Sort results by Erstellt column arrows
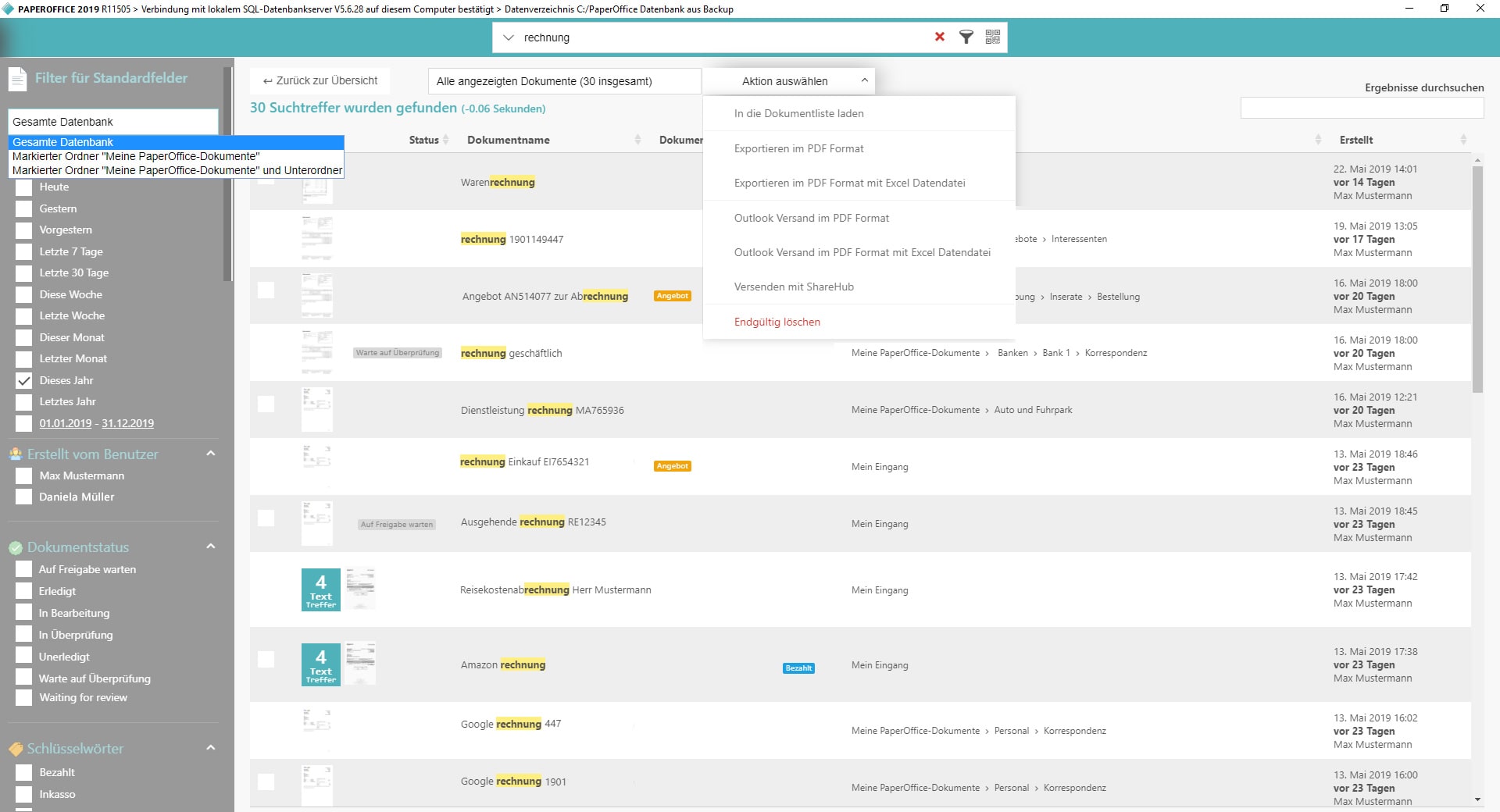 click(x=1463, y=140)
